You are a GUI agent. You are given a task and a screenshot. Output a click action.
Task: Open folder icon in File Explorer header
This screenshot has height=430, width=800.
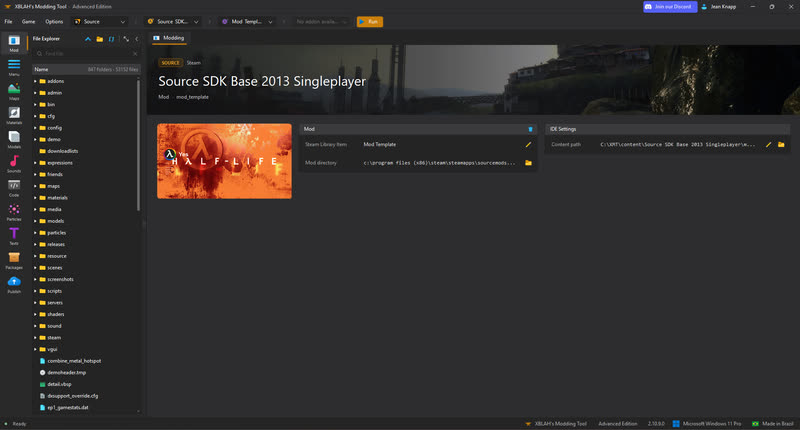pyautogui.click(x=99, y=39)
